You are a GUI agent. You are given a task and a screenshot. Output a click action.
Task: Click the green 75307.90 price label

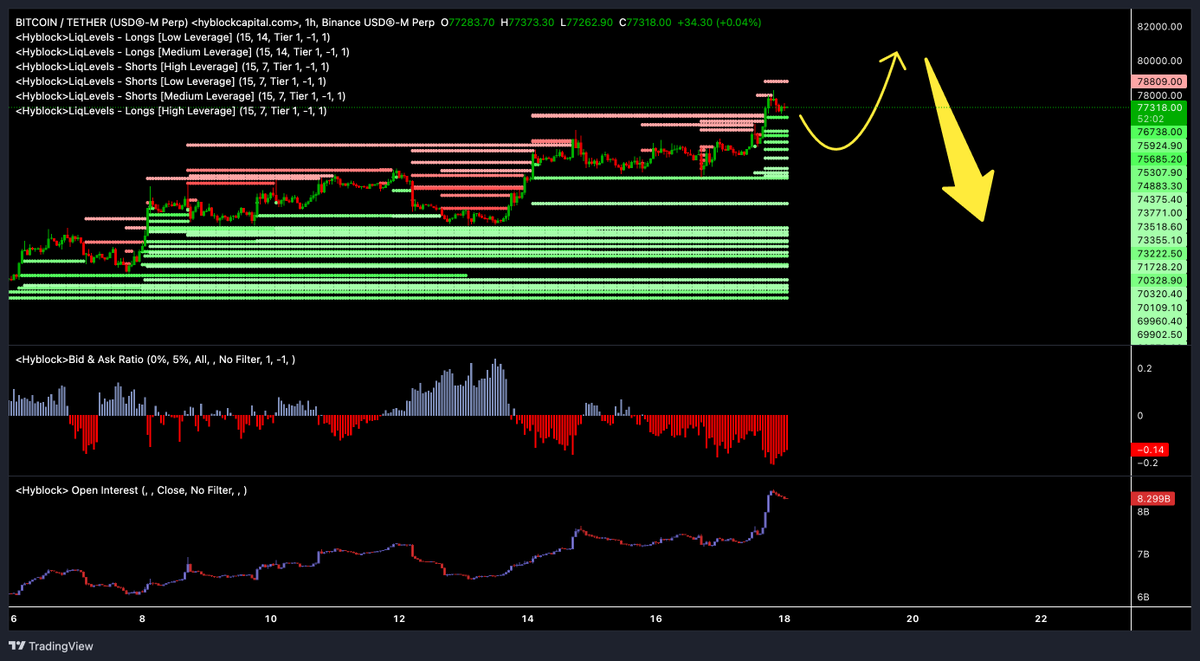1160,172
